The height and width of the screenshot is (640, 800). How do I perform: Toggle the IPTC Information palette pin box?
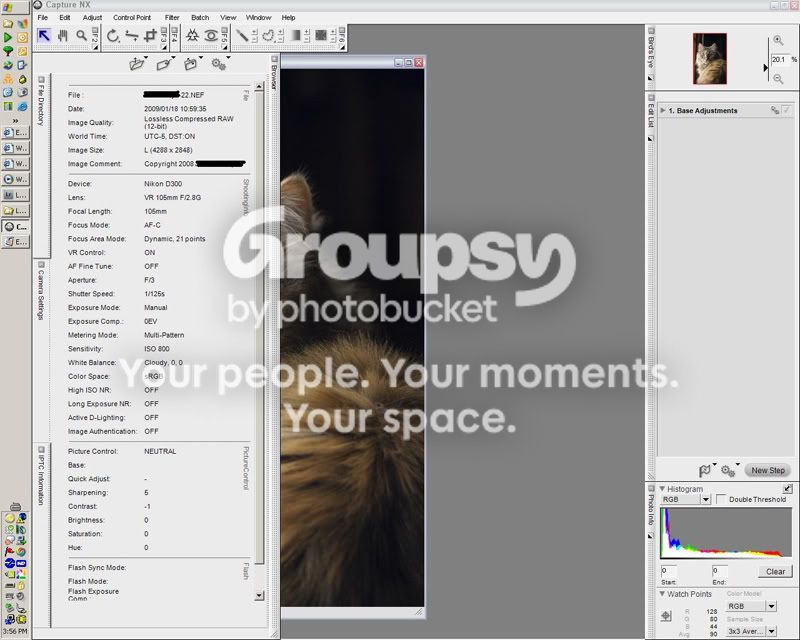click(41, 450)
